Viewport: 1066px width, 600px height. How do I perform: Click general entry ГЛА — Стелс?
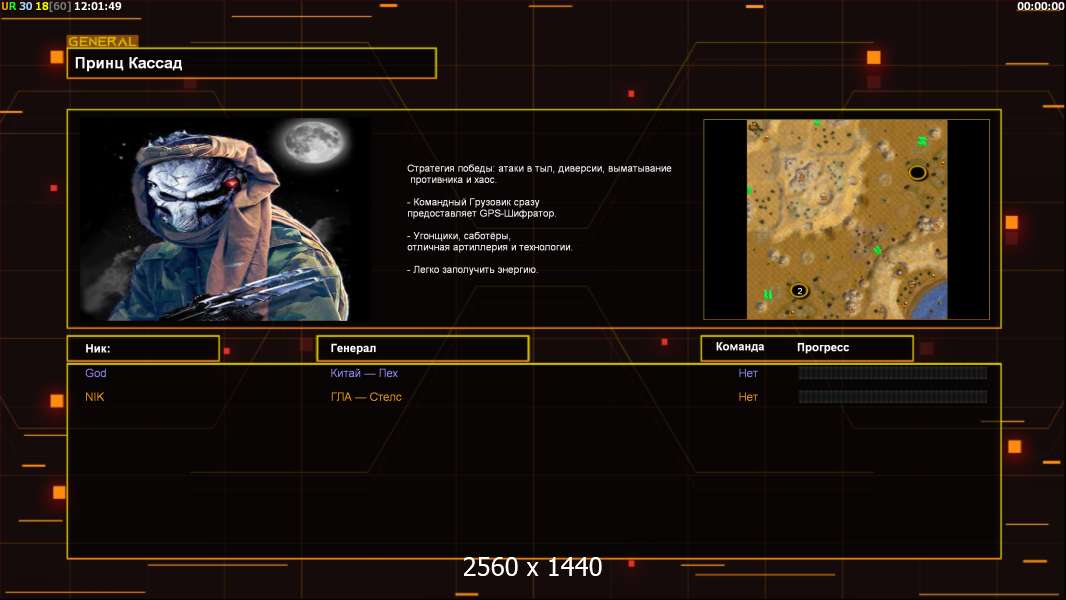pyautogui.click(x=366, y=397)
